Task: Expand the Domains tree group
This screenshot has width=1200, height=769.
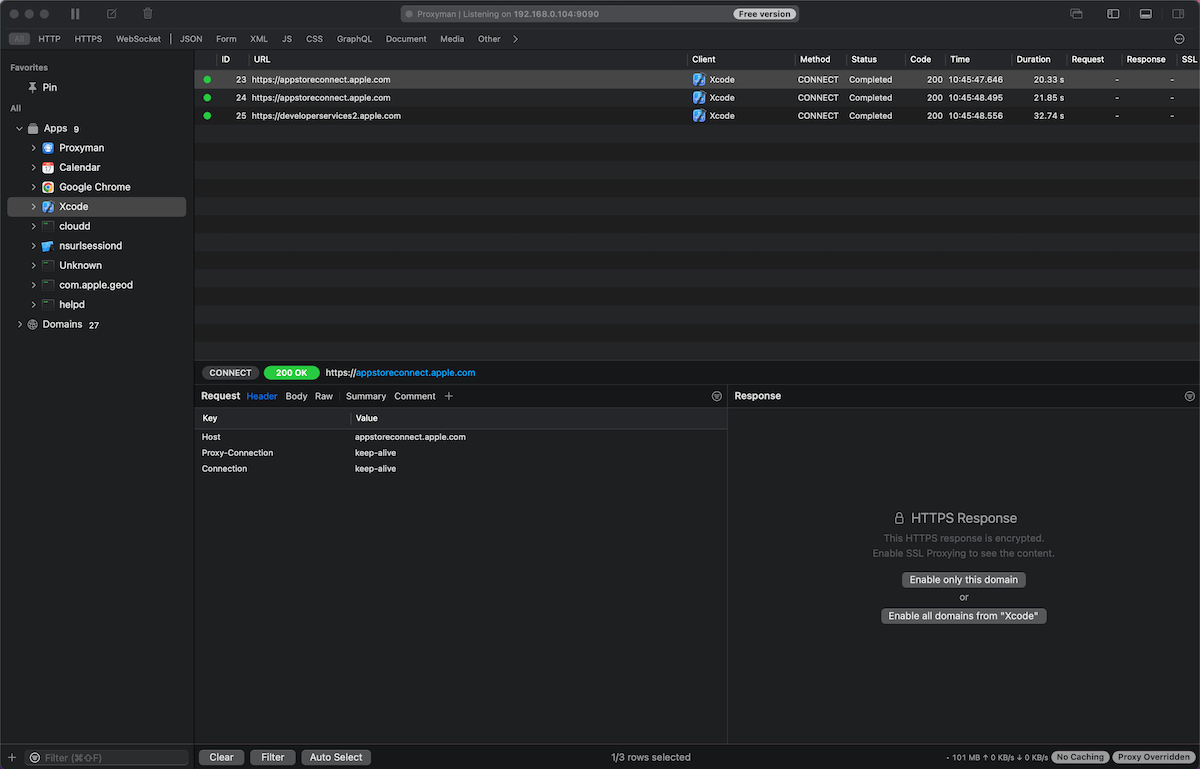Action: click(20, 325)
